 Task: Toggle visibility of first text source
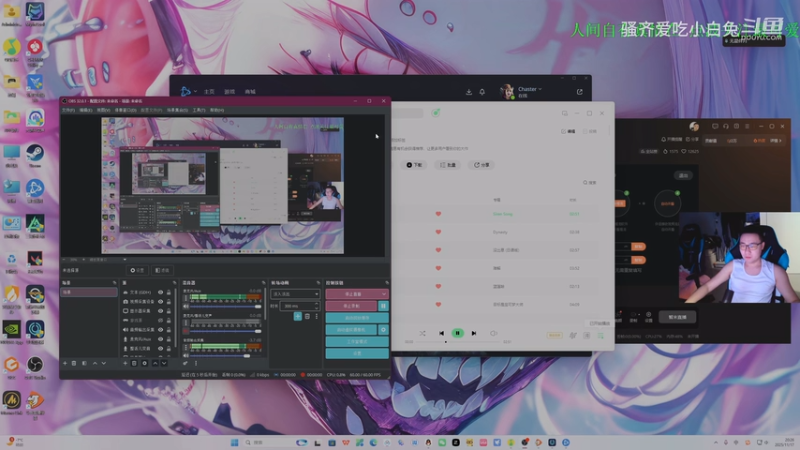[160, 292]
